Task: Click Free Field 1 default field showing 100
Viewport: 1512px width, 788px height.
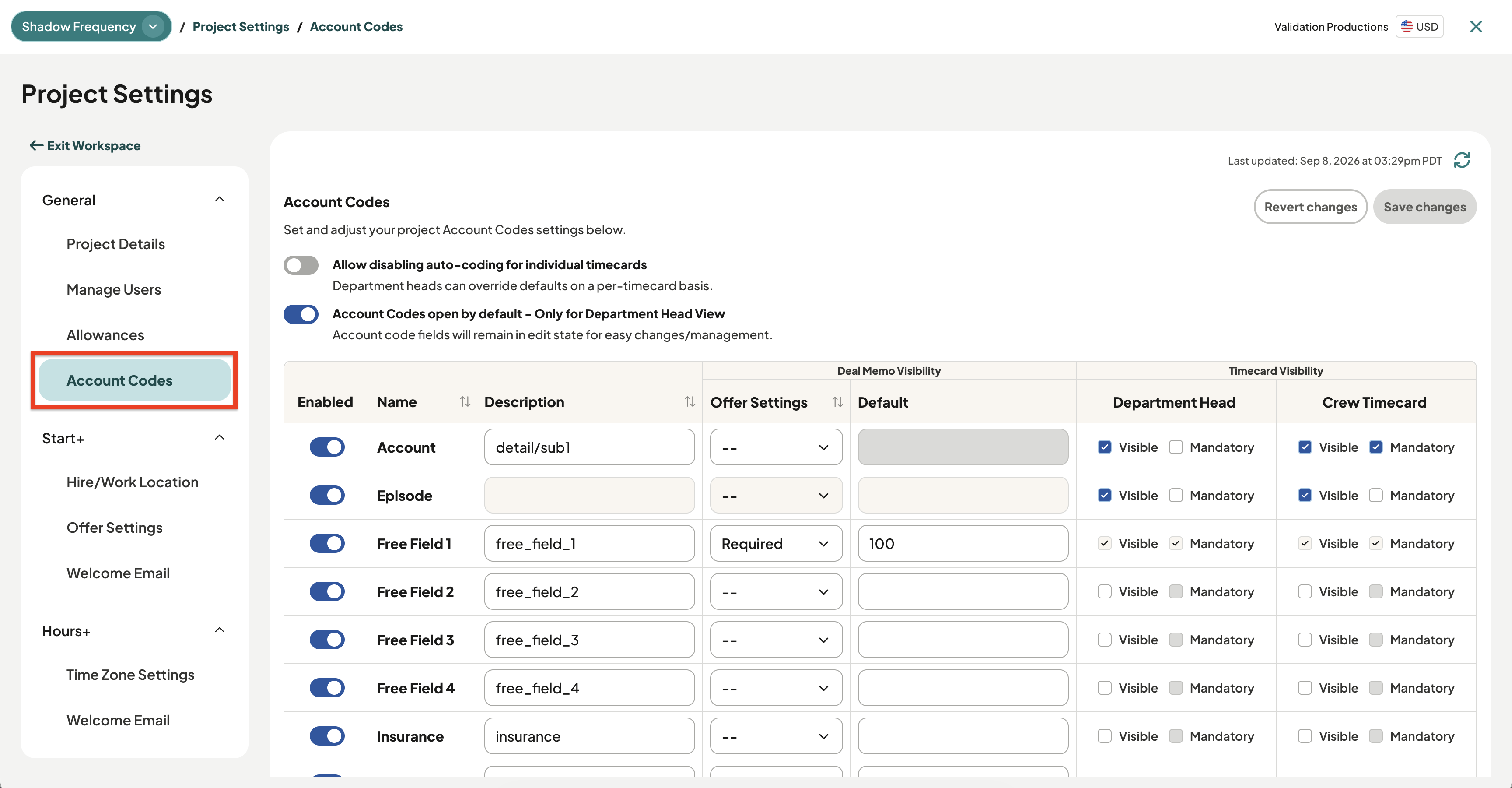Action: 962,543
